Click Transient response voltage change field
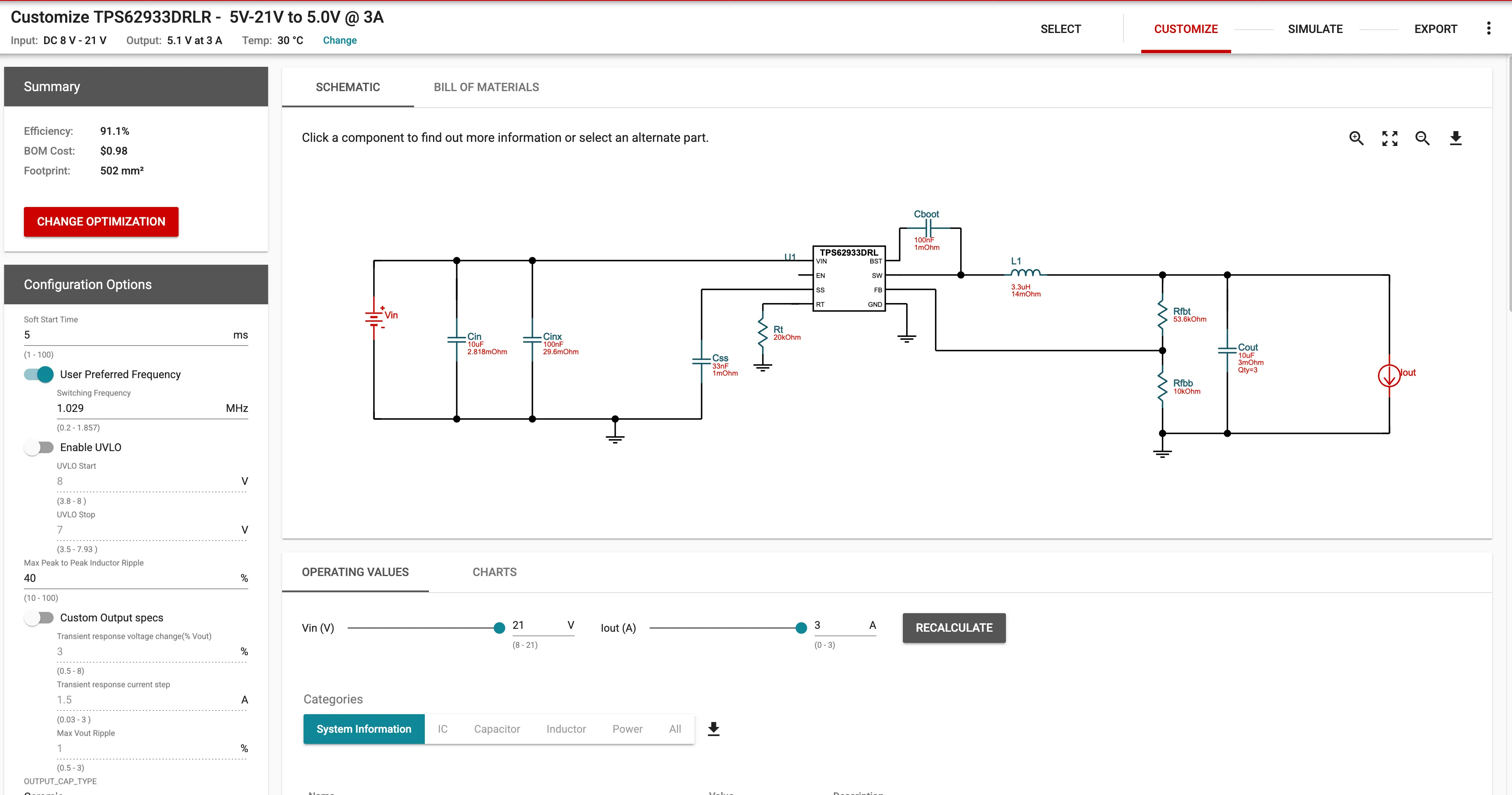Image resolution: width=1512 pixels, height=795 pixels. pos(152,652)
